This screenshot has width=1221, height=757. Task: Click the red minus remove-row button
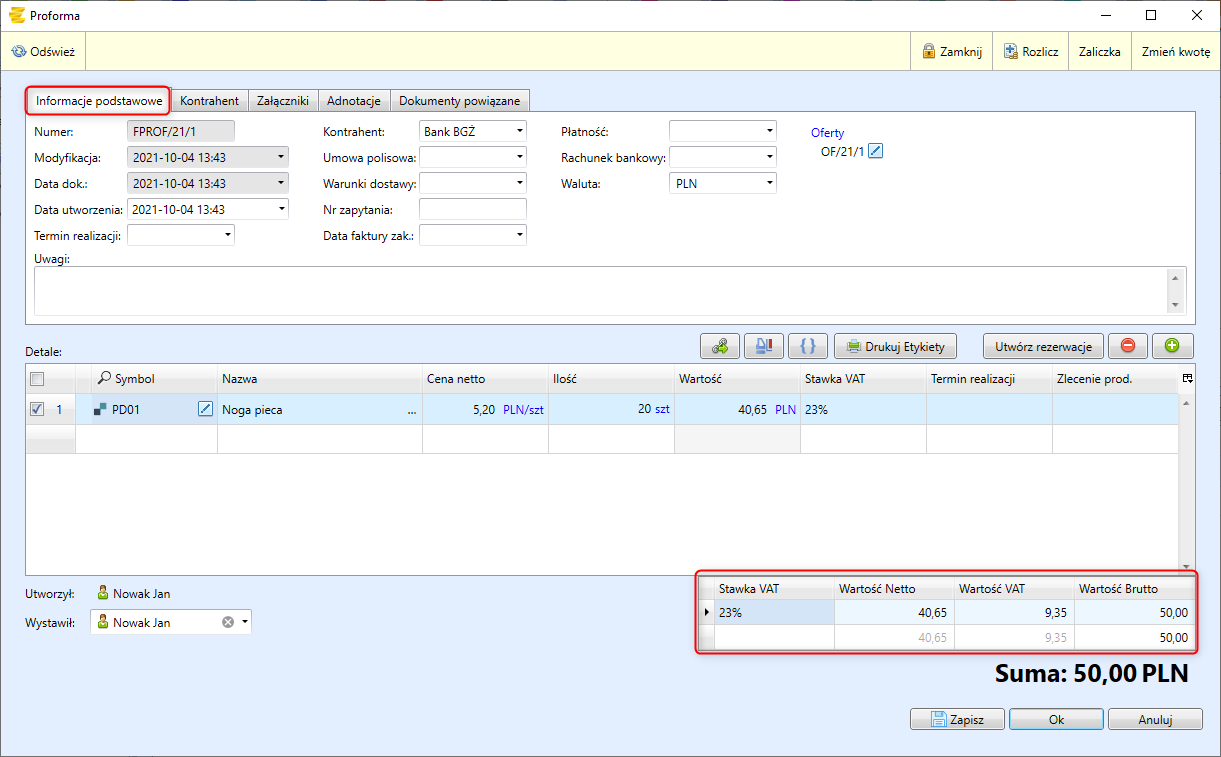(1128, 346)
